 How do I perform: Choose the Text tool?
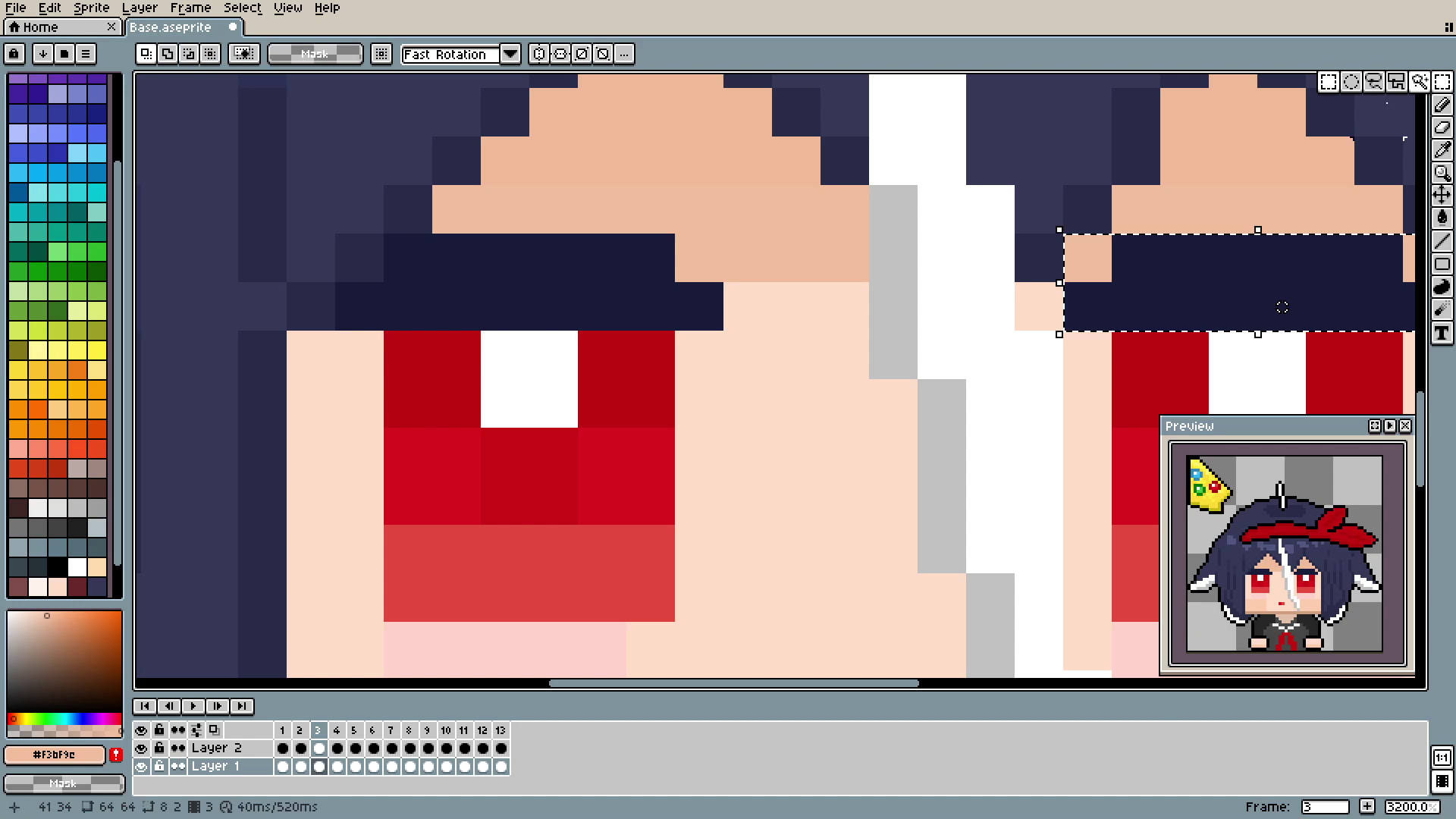point(1442,333)
